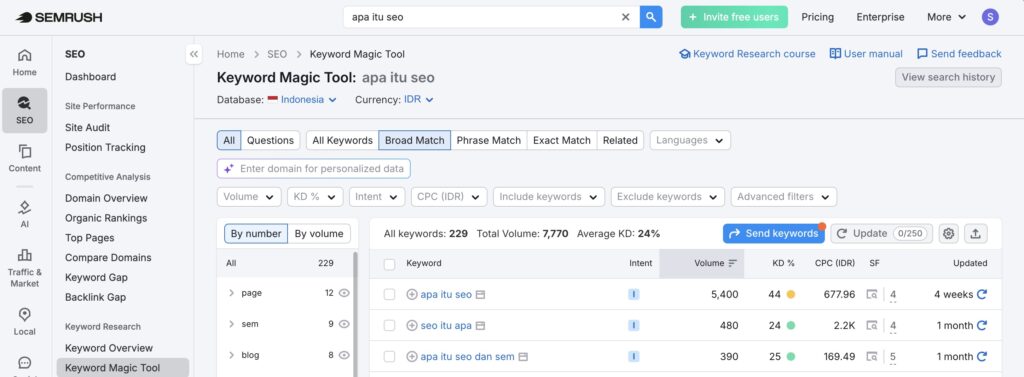Open the CPC (IDR) filter dropdown
Image resolution: width=1024 pixels, height=377 pixels.
(x=449, y=197)
